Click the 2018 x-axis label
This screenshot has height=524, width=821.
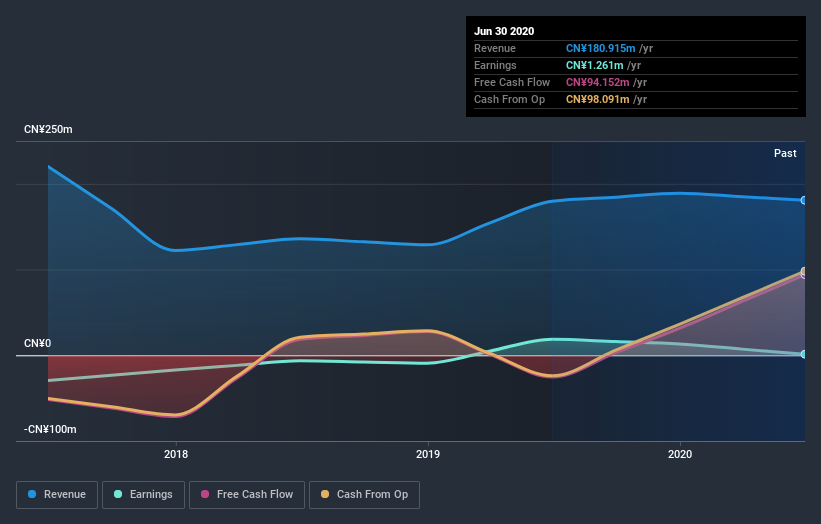click(176, 454)
